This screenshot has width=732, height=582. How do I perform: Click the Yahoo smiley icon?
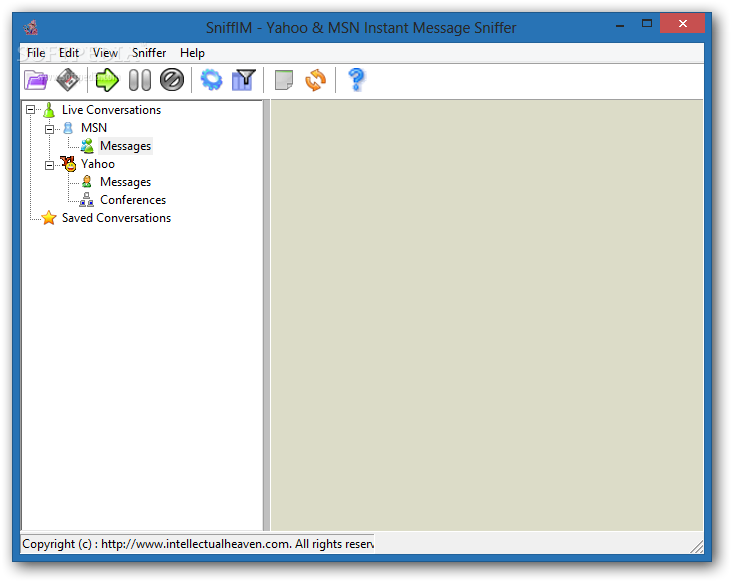(68, 164)
